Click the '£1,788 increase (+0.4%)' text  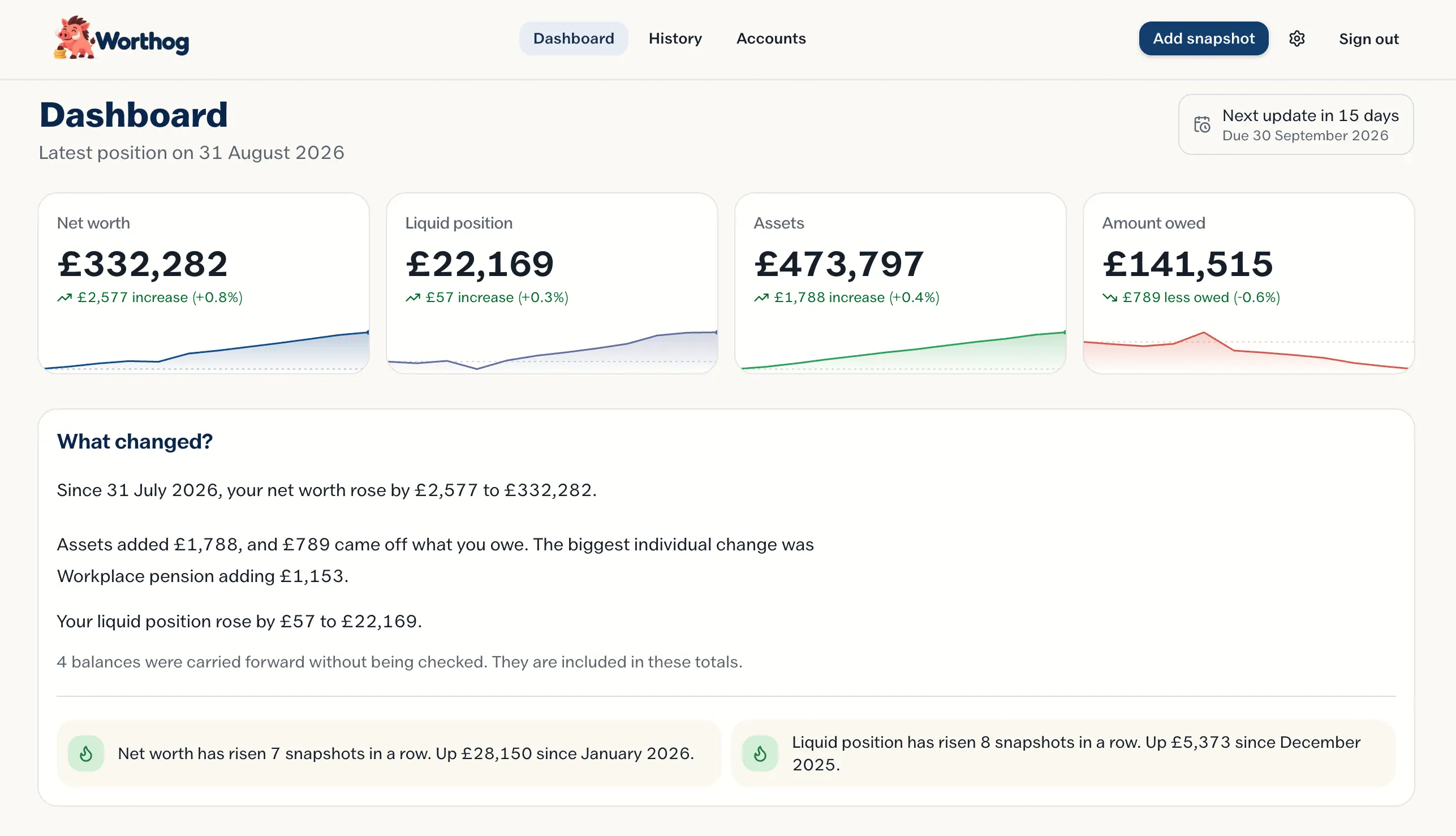pos(857,298)
